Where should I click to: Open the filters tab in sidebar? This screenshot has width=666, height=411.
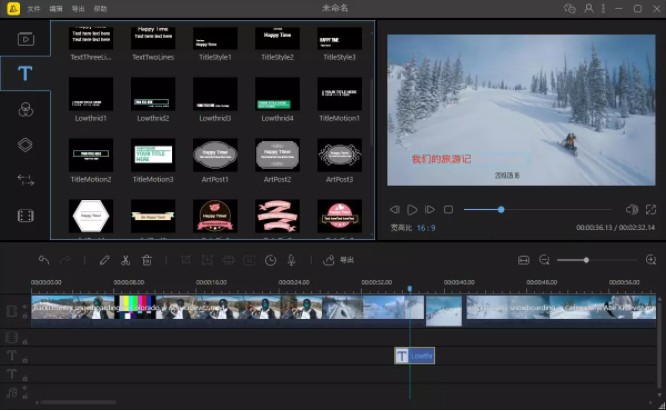(25, 110)
